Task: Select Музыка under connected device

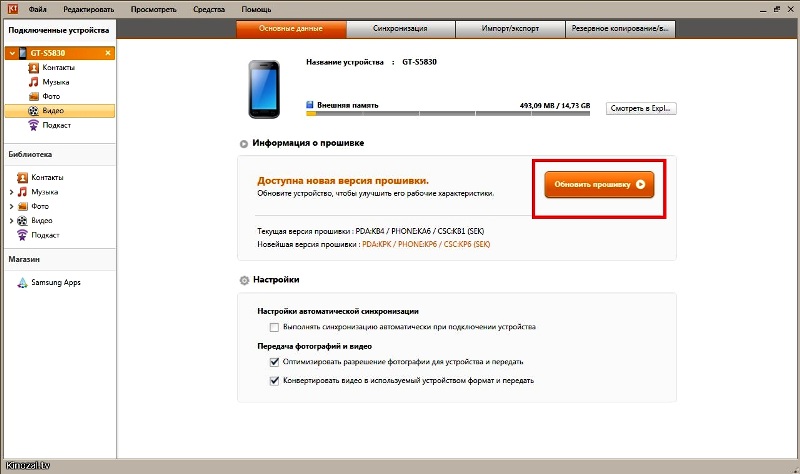Action: click(48, 82)
